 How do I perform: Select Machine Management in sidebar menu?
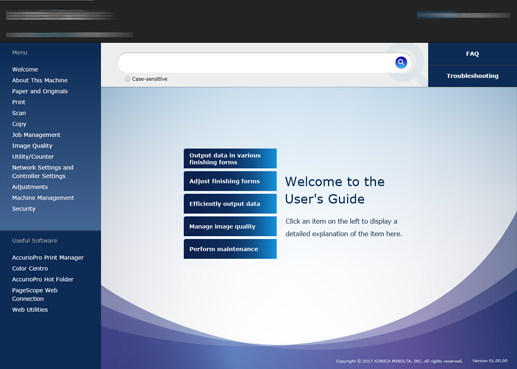[43, 198]
